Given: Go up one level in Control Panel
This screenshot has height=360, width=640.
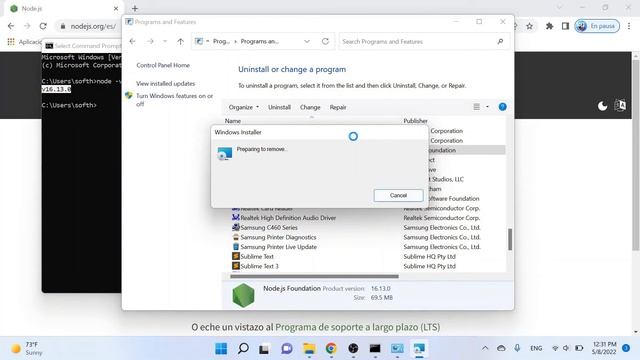Looking at the screenshot, I should pos(180,42).
